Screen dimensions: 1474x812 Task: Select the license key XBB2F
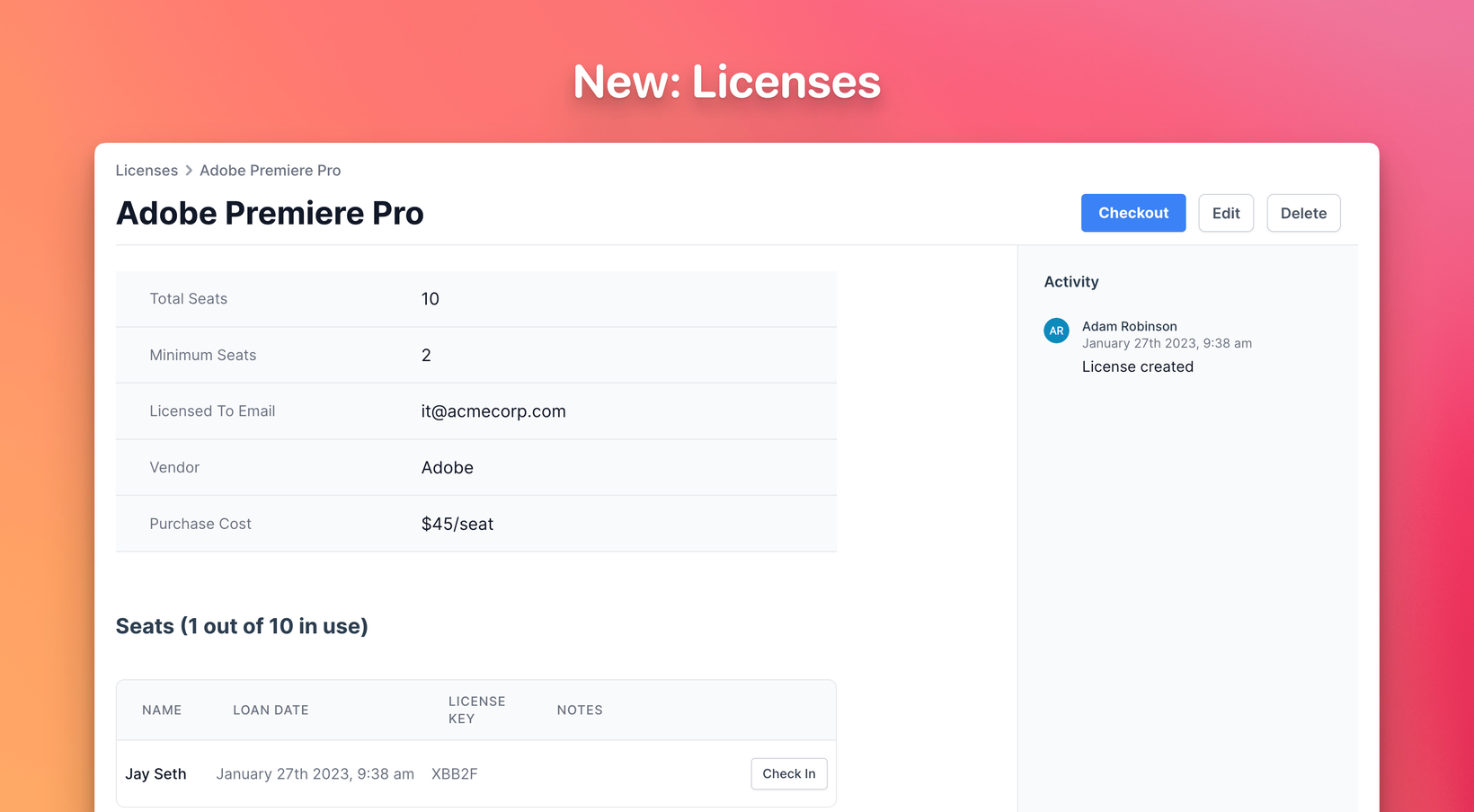coord(454,773)
